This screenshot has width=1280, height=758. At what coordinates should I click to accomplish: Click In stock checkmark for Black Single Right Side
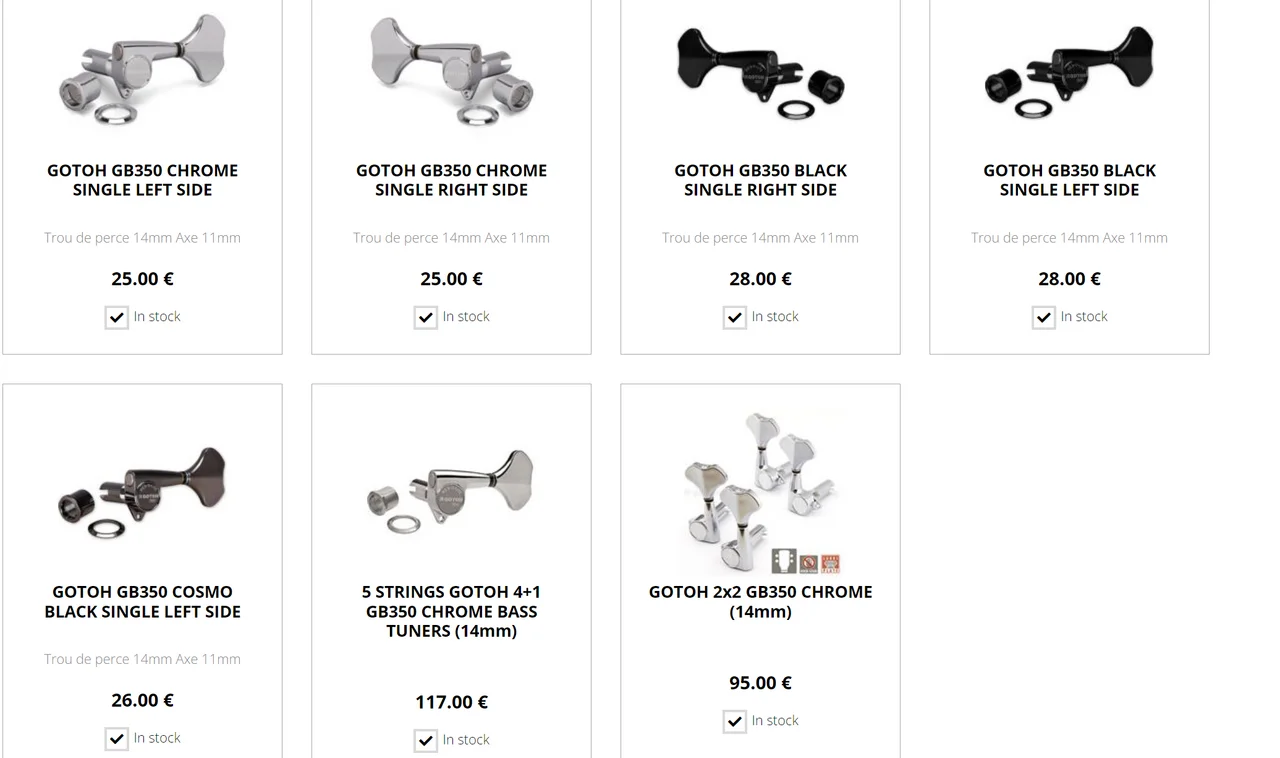tap(735, 318)
